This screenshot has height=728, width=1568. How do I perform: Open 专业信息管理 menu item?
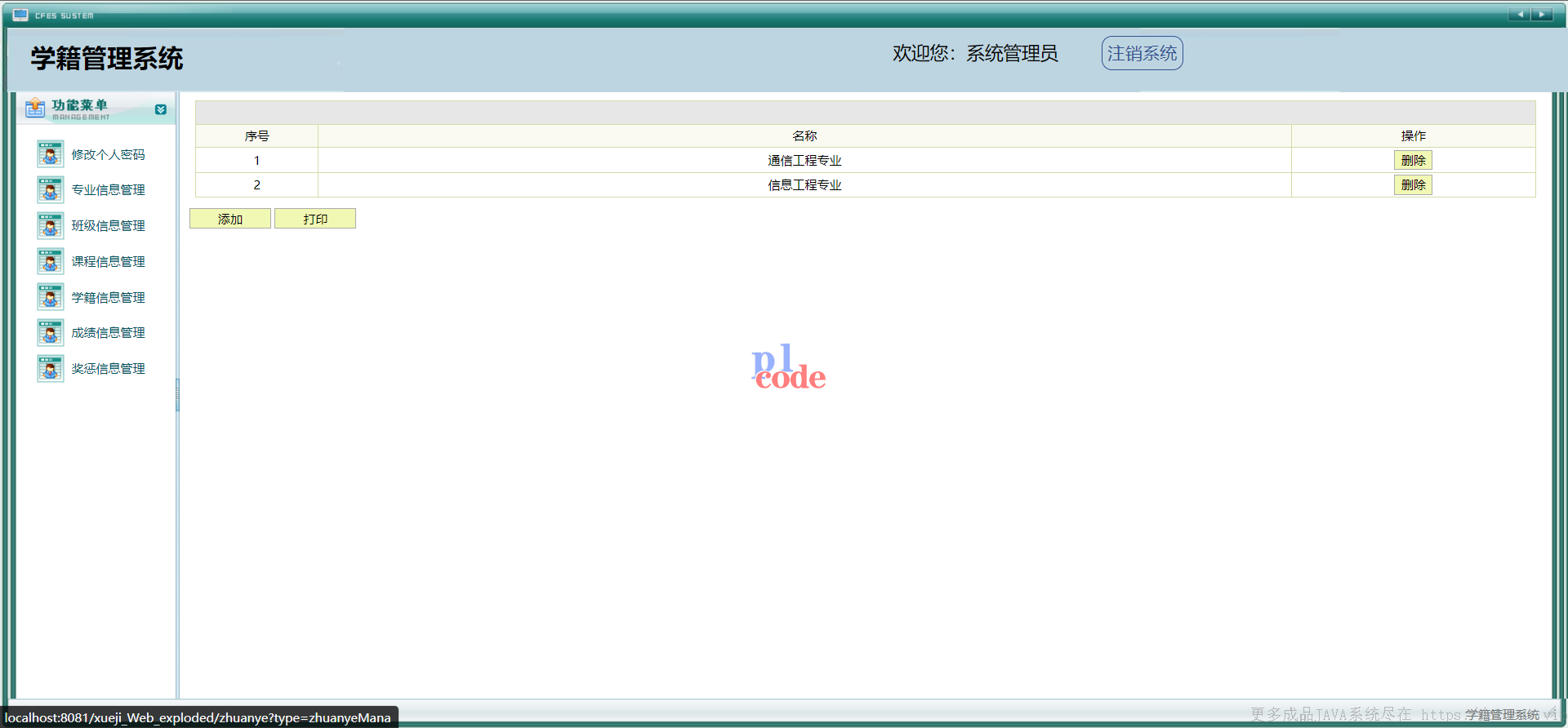pos(108,190)
